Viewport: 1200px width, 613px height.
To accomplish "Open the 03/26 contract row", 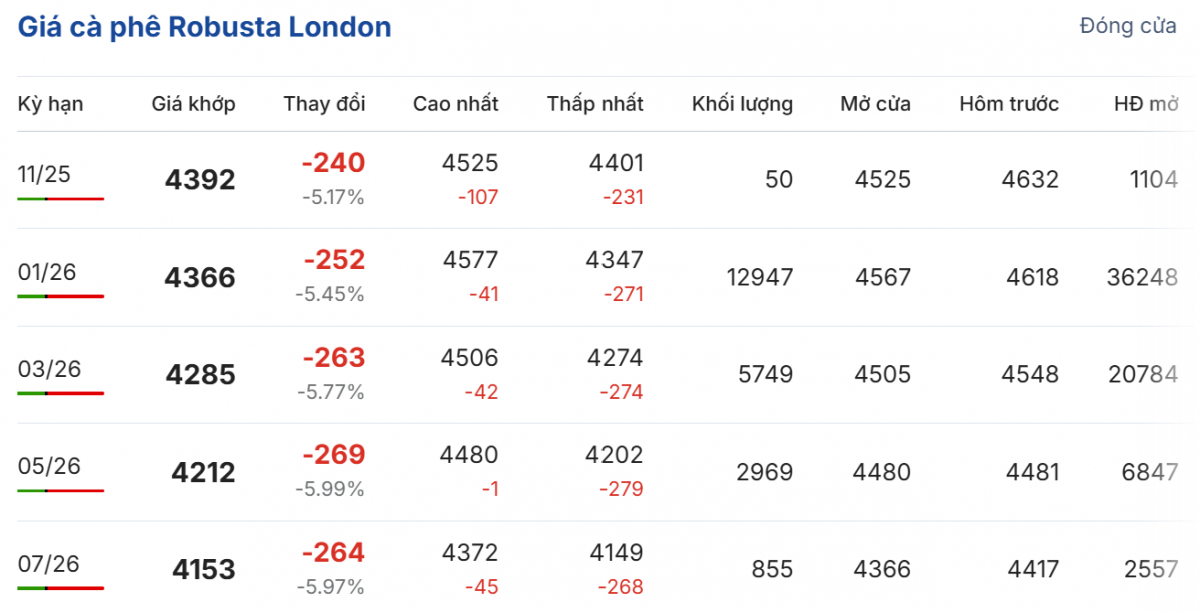I will 49,369.
